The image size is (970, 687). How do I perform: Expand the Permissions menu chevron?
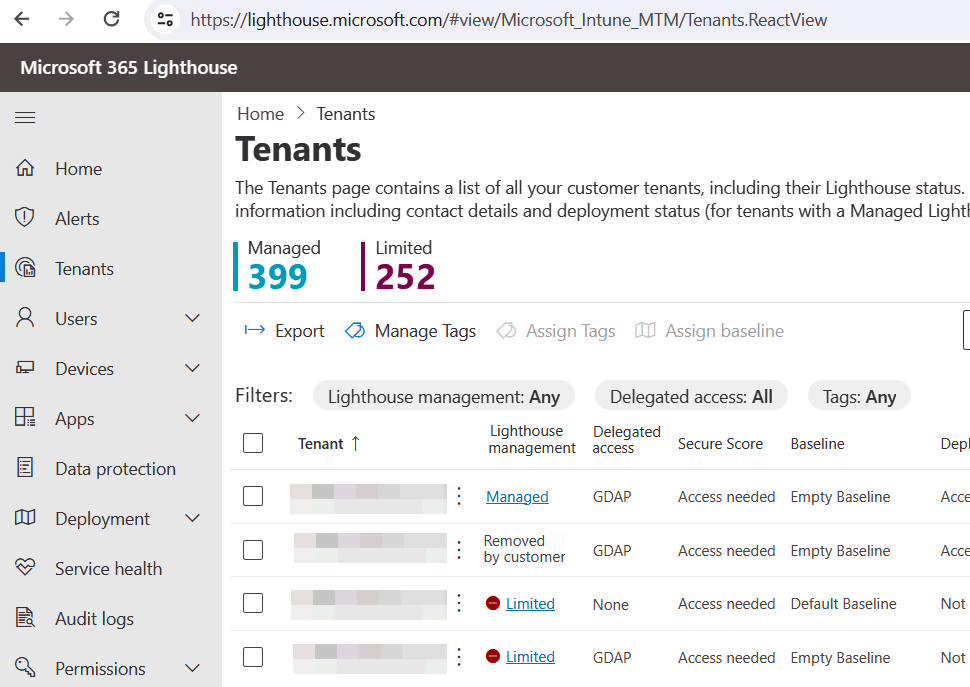[193, 668]
